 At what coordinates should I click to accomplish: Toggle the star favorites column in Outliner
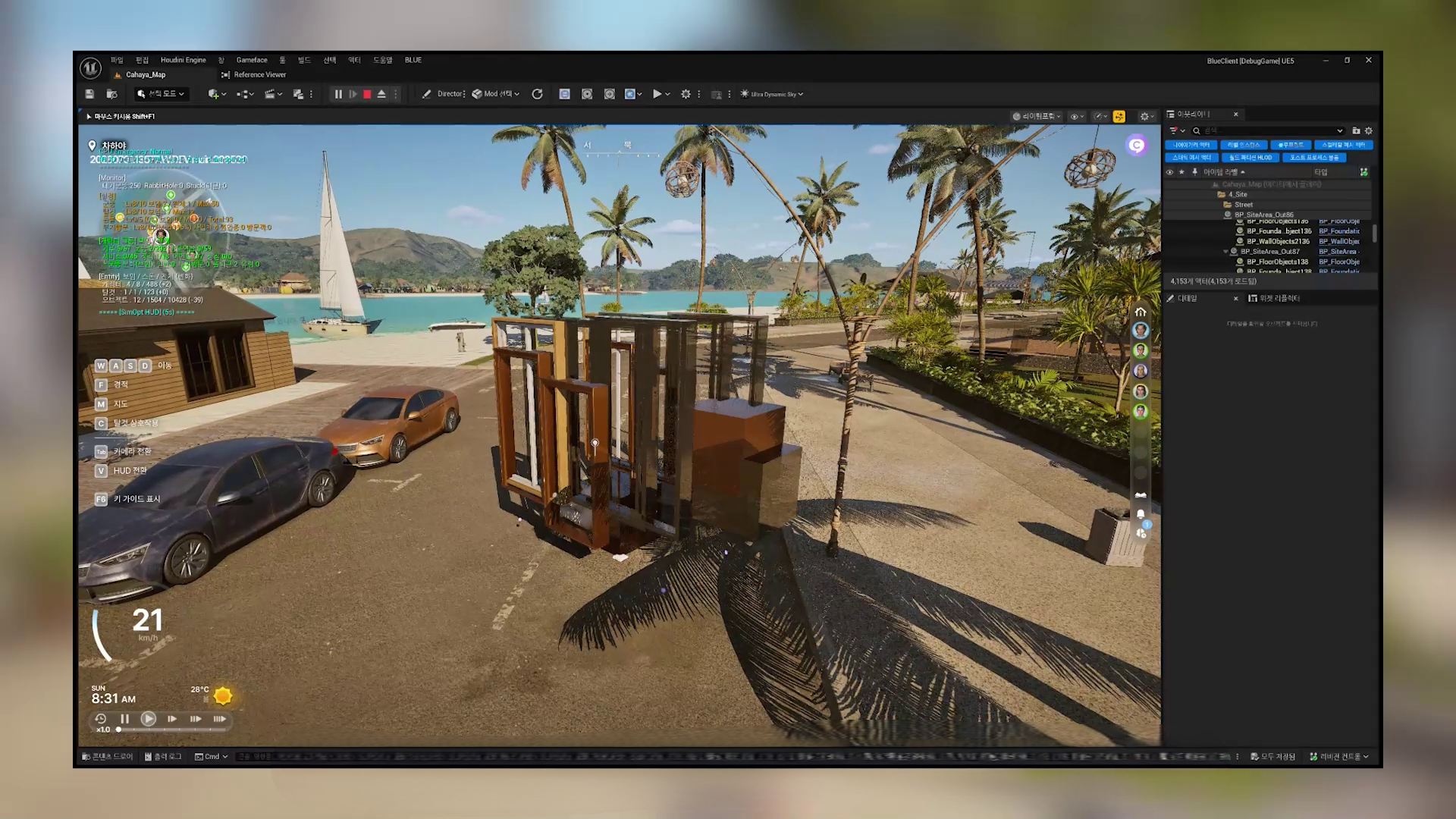tap(1181, 172)
